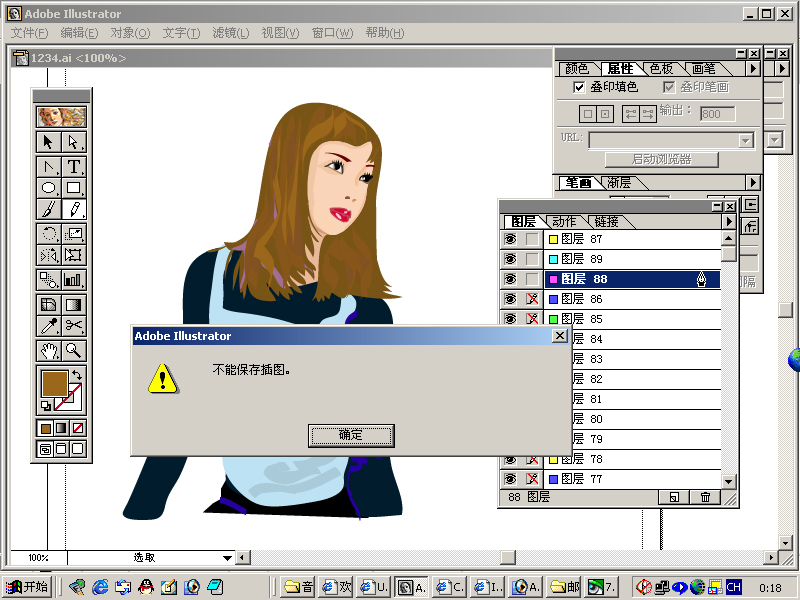This screenshot has width=800, height=600.
Task: Select the black arrow Selection tool
Action: [x=48, y=142]
